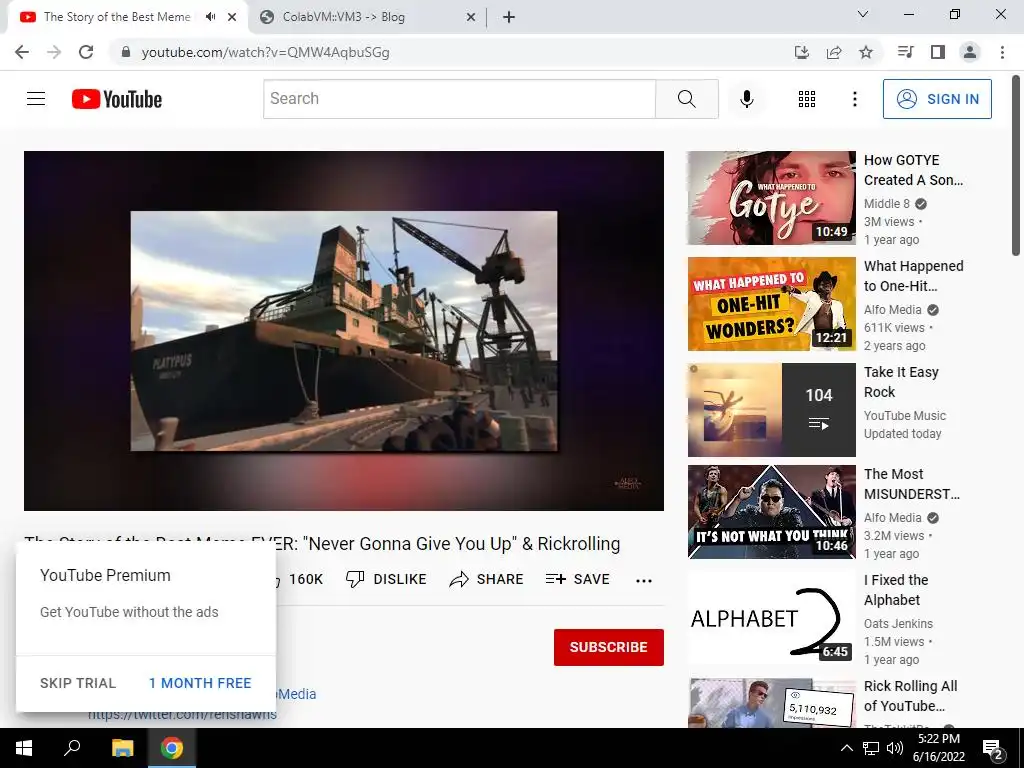Click the twitter.com link in description
The width and height of the screenshot is (1024, 768).
click(x=182, y=715)
